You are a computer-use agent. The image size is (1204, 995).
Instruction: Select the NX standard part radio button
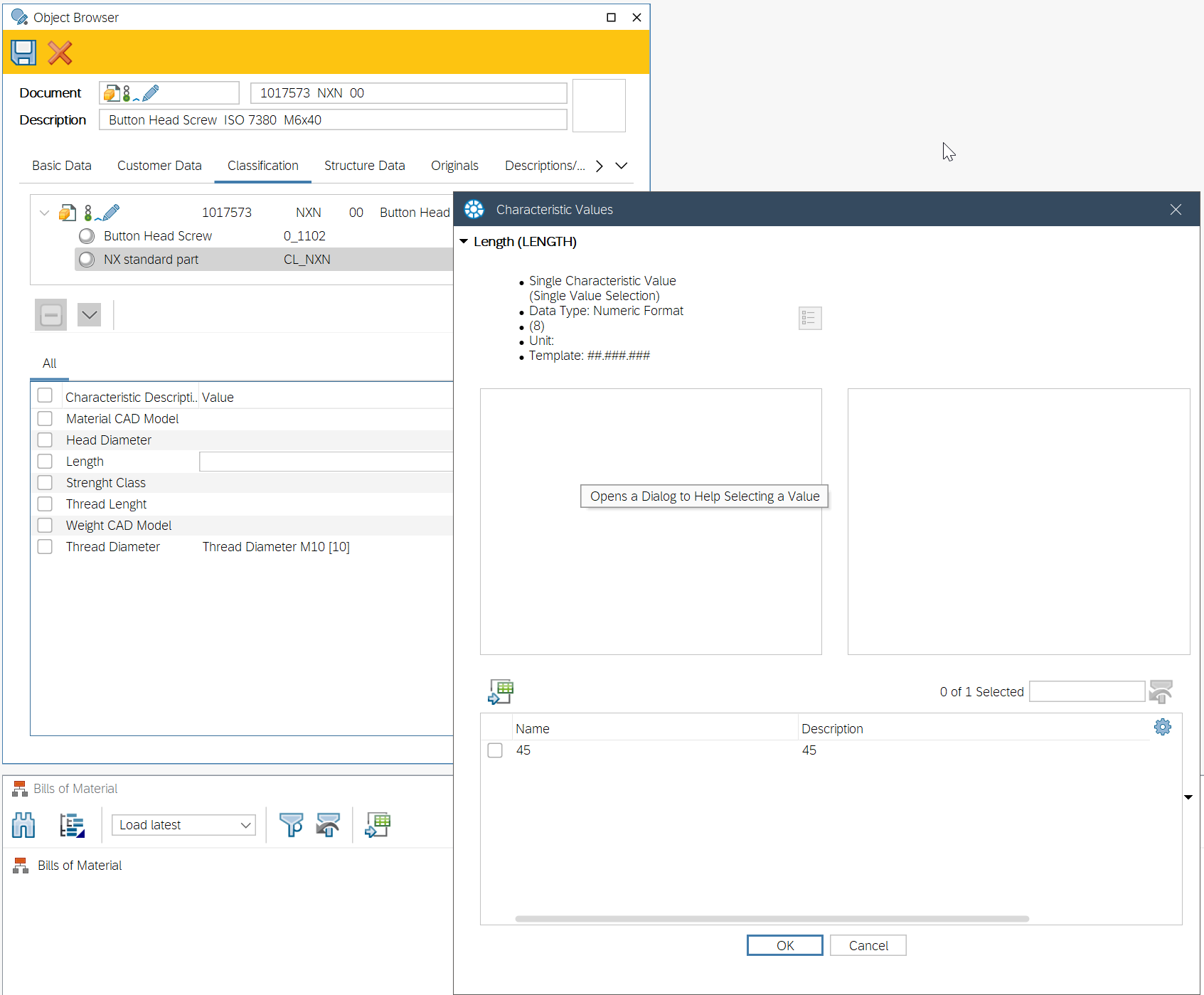pos(86,259)
